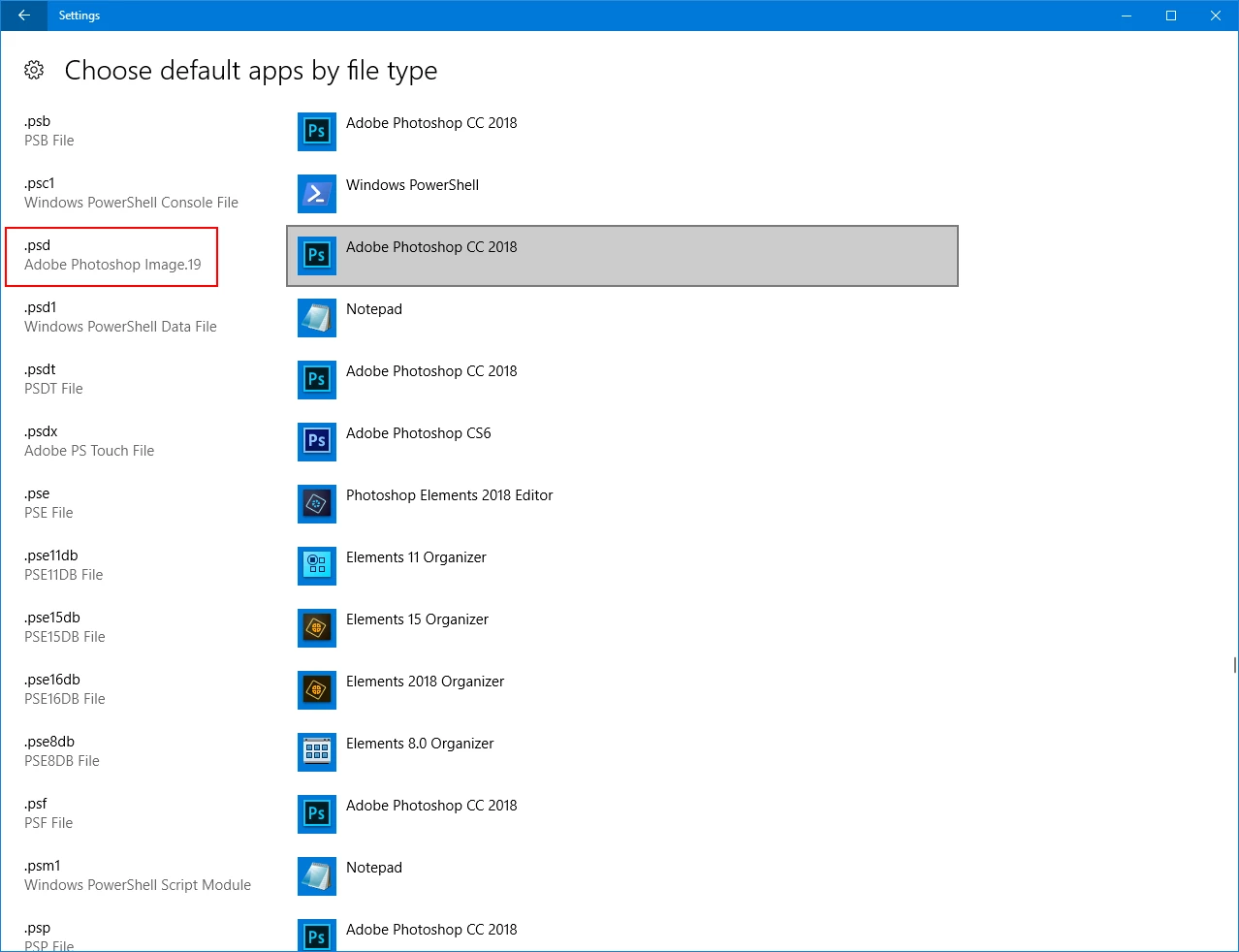Click the Photoshop icon for .psb
Screen dimensions: 1239x952
pyautogui.click(x=317, y=132)
